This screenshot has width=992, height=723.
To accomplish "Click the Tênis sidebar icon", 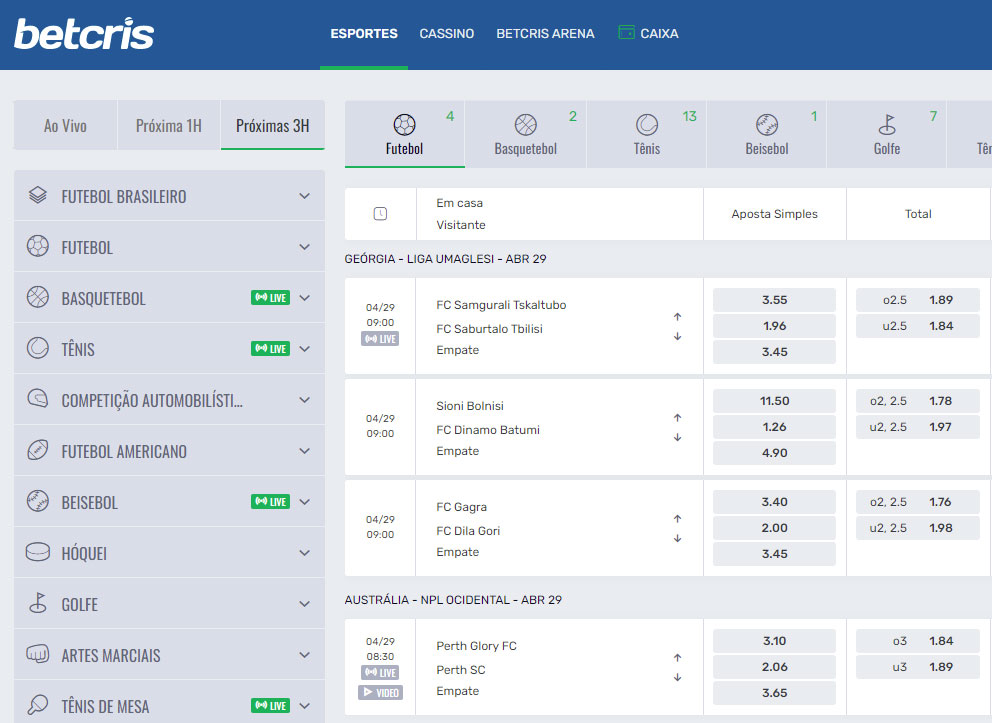I will 38,348.
